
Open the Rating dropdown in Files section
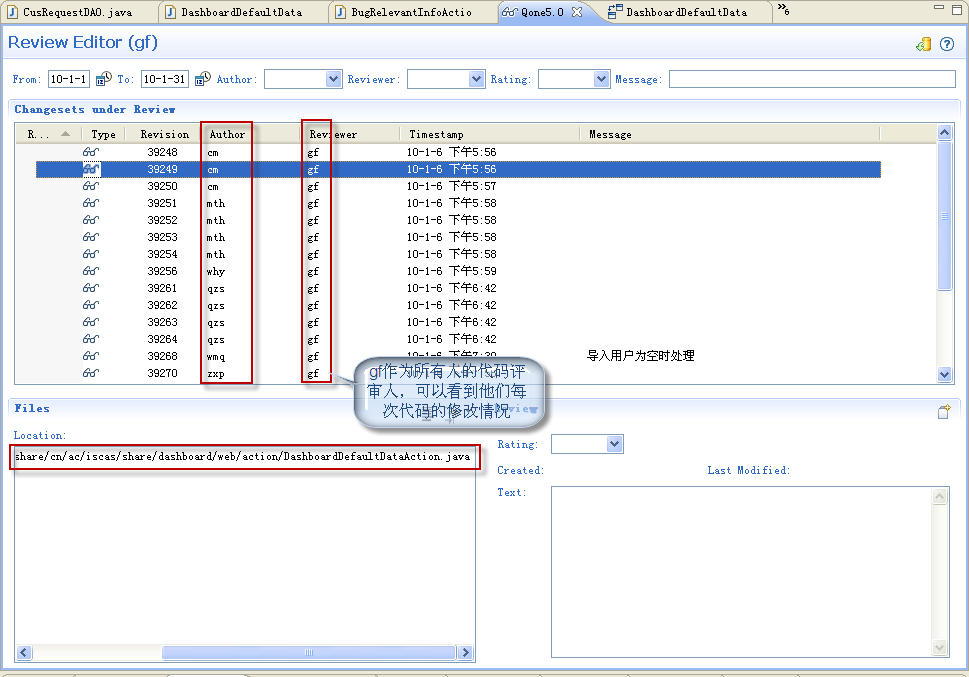point(614,444)
